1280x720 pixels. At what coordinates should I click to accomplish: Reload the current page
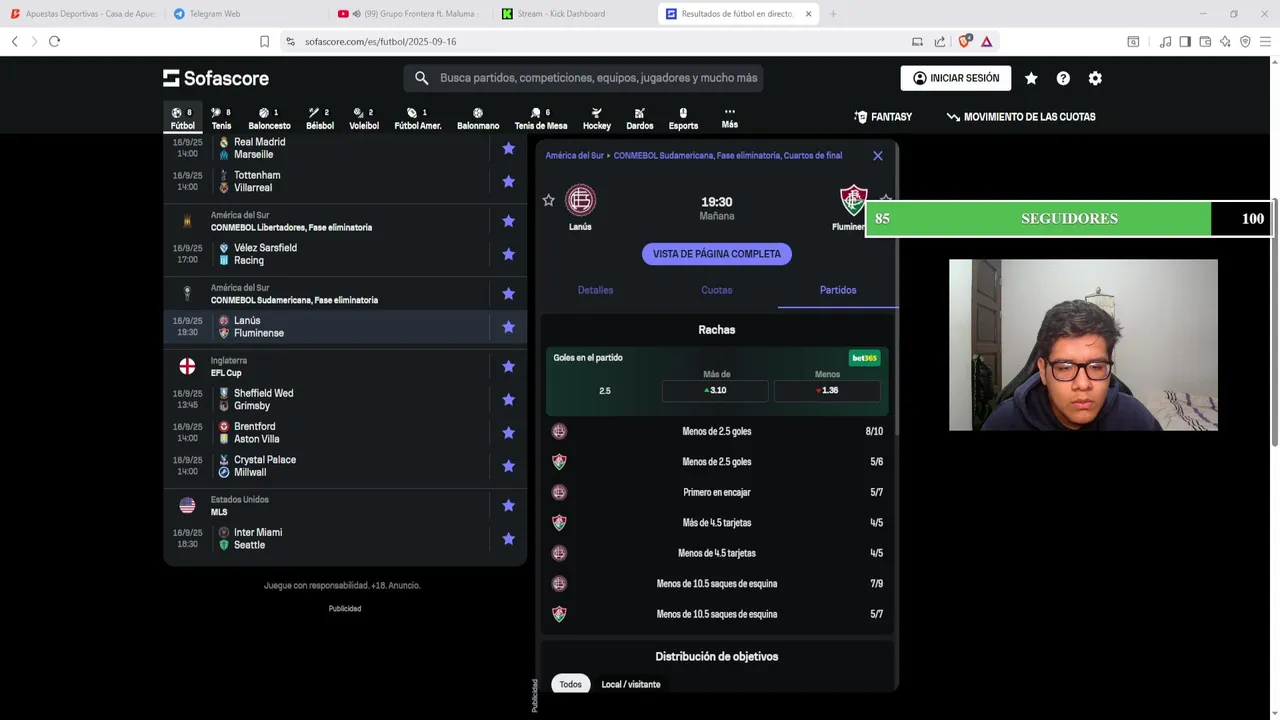point(54,41)
